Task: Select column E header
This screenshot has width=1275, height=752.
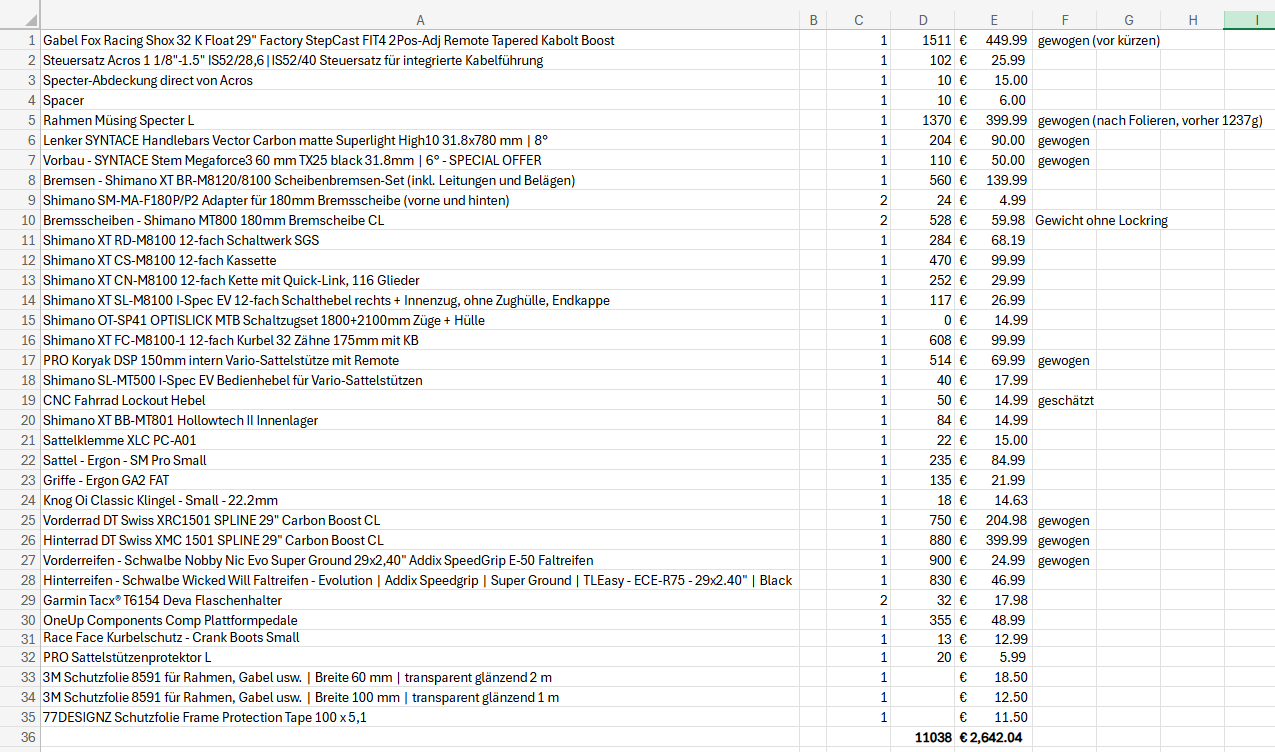Action: tap(993, 20)
